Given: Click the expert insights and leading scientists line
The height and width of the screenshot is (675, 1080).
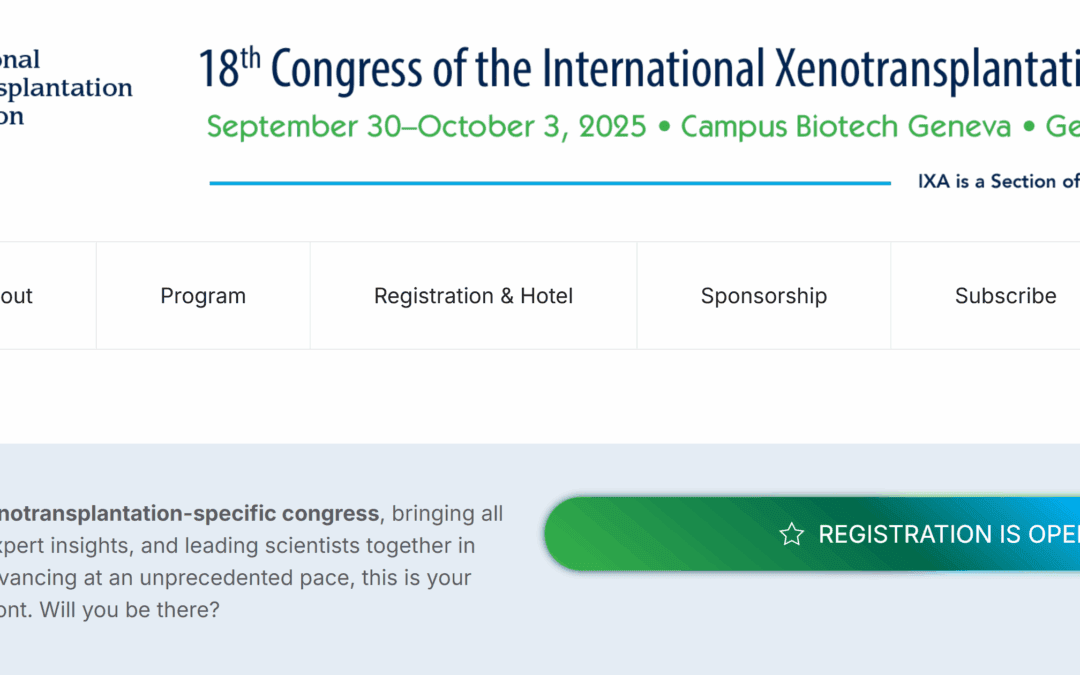Looking at the screenshot, I should tap(238, 546).
